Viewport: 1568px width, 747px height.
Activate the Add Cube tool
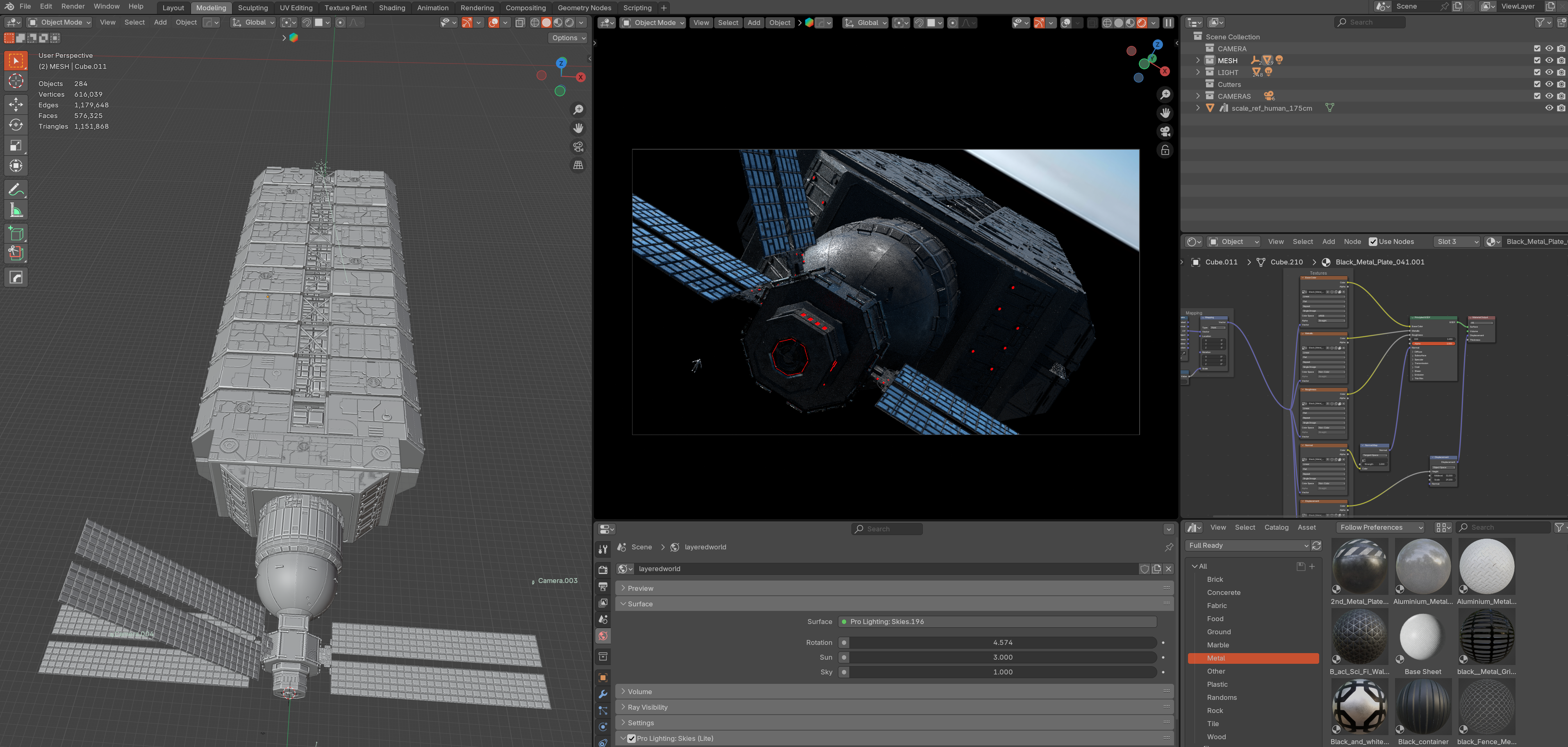[x=16, y=233]
